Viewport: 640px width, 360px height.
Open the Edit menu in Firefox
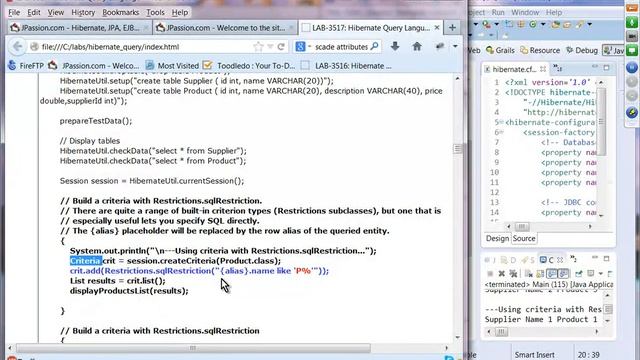point(33,12)
